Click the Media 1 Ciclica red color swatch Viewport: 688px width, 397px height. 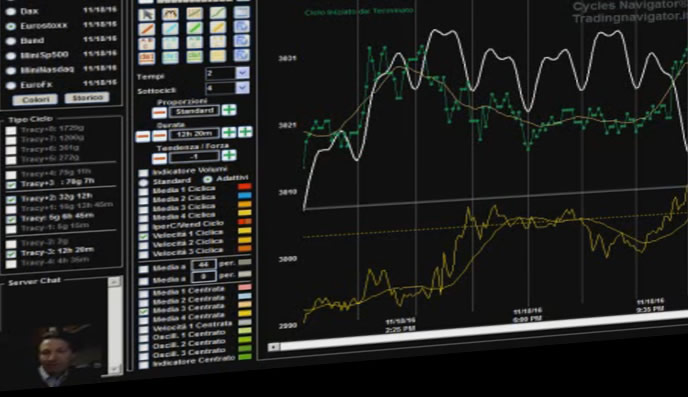pos(244,186)
